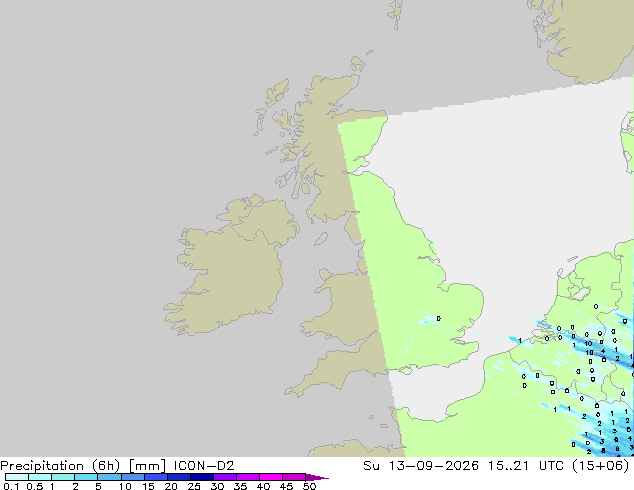The width and height of the screenshot is (634, 490).
Task: Select the purple arrow tip above 50
Action: pos(317,477)
